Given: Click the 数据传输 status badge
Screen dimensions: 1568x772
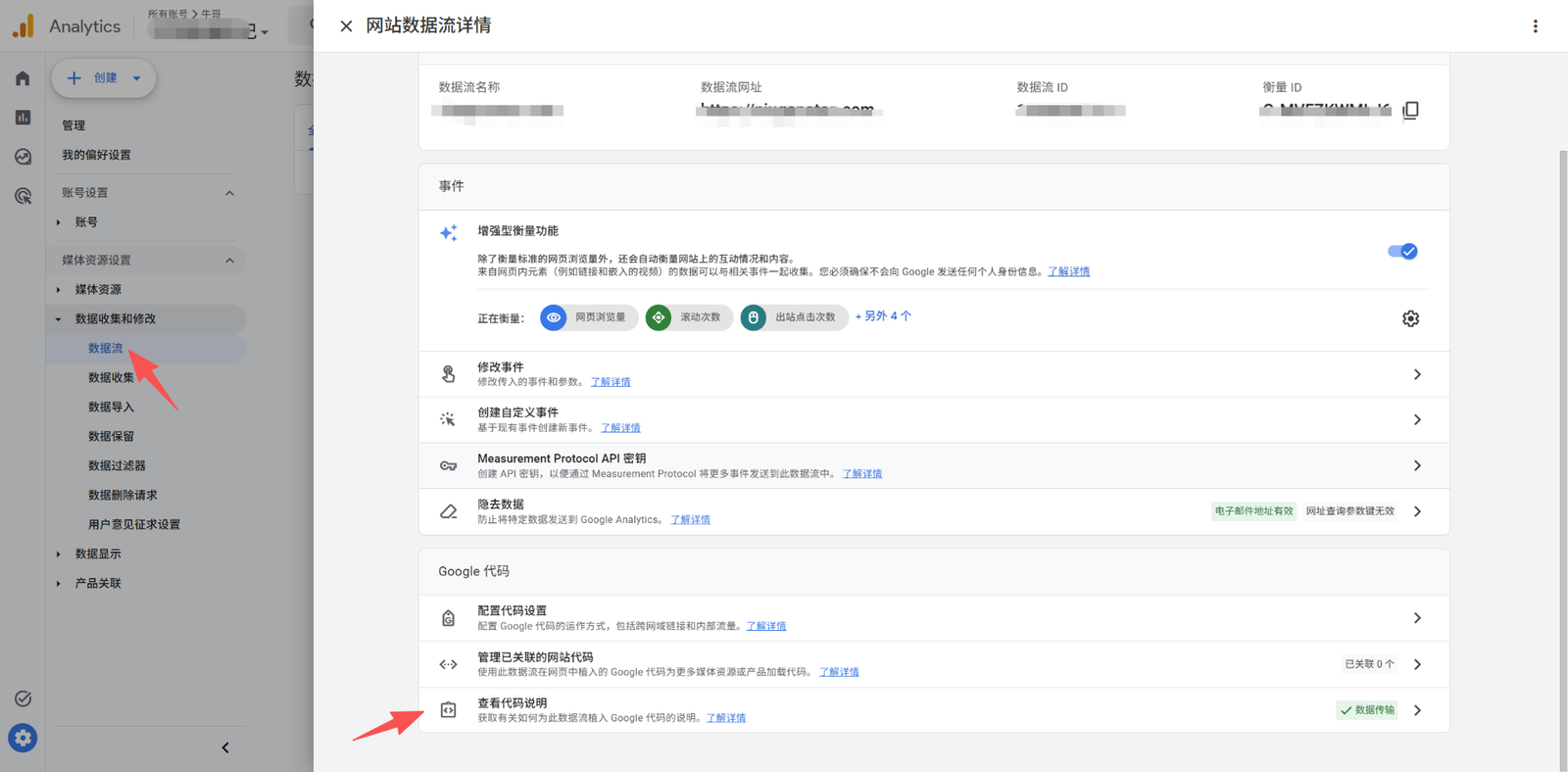Looking at the screenshot, I should (1366, 710).
